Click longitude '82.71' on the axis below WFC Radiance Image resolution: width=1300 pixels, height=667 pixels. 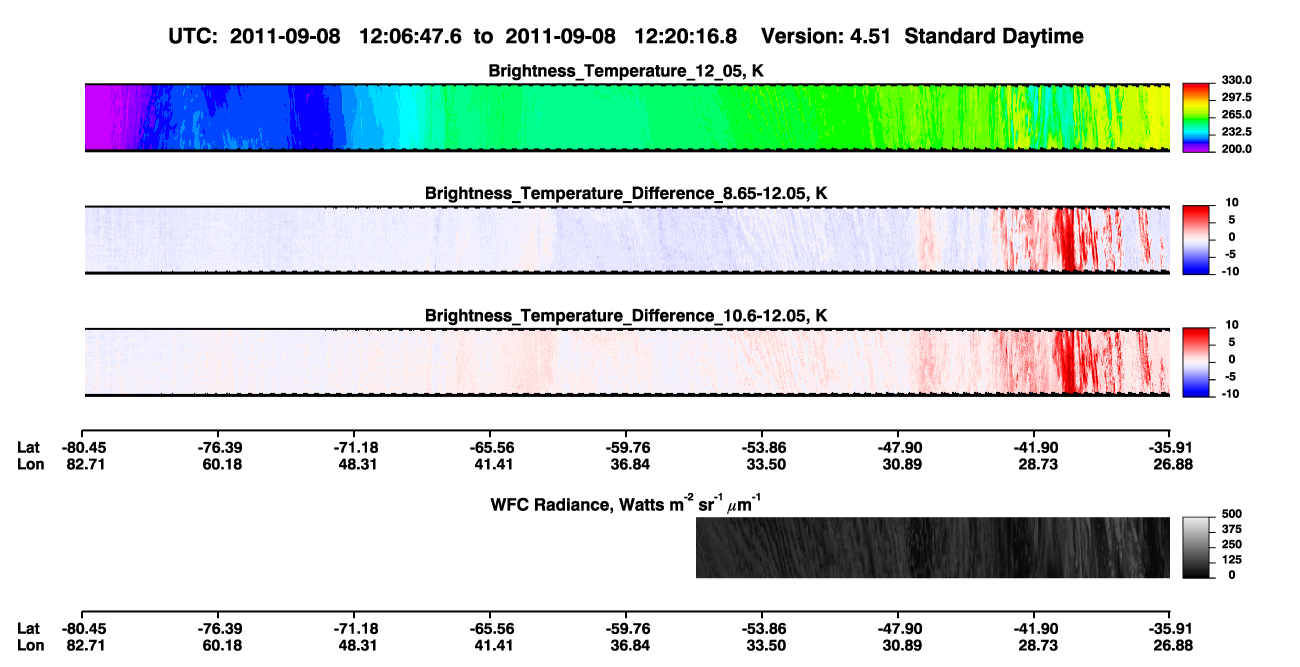(85, 644)
